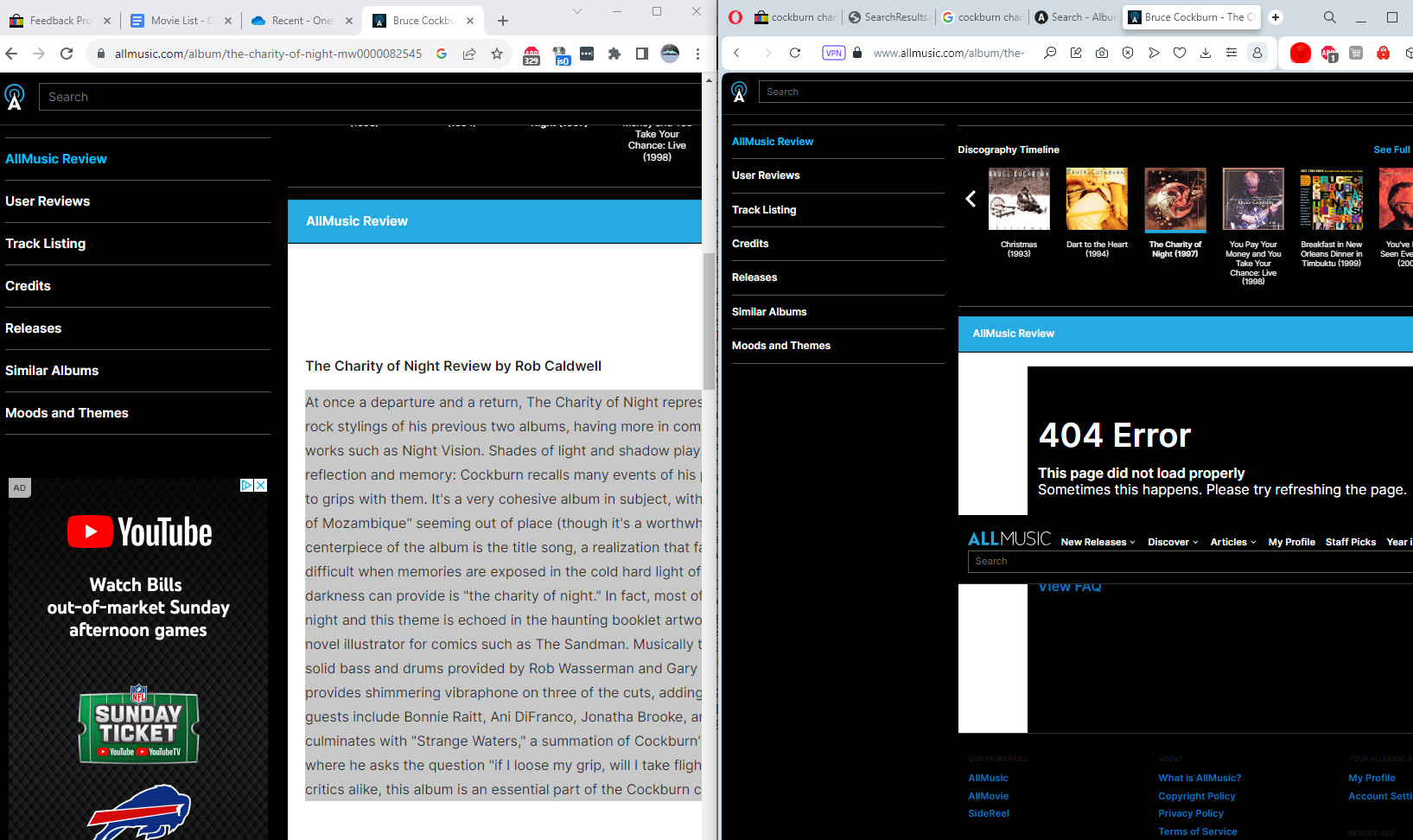Close the YouTube ad using the X icon

(260, 486)
